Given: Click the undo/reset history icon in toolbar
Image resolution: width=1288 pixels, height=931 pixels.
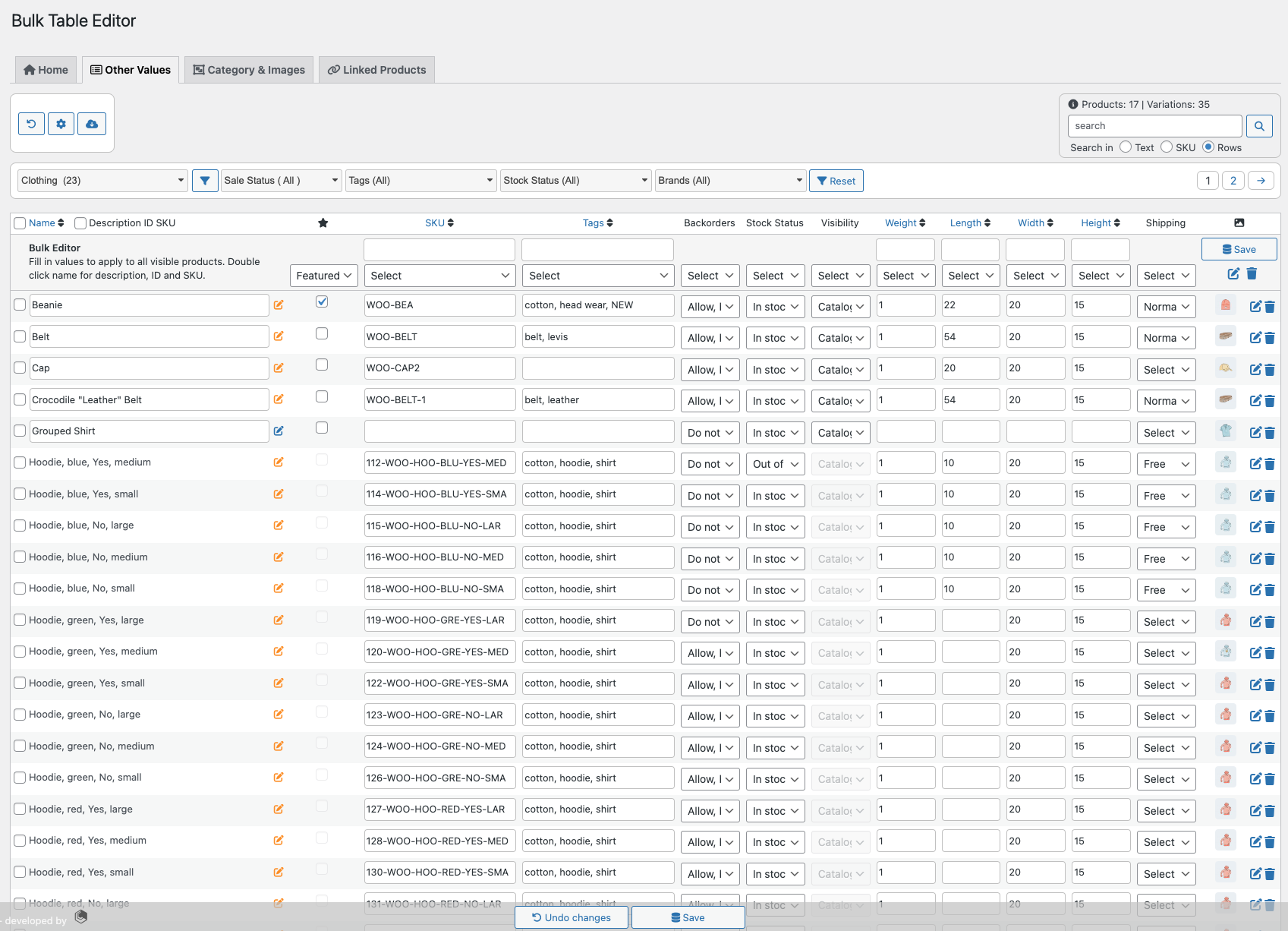Looking at the screenshot, I should 31,123.
